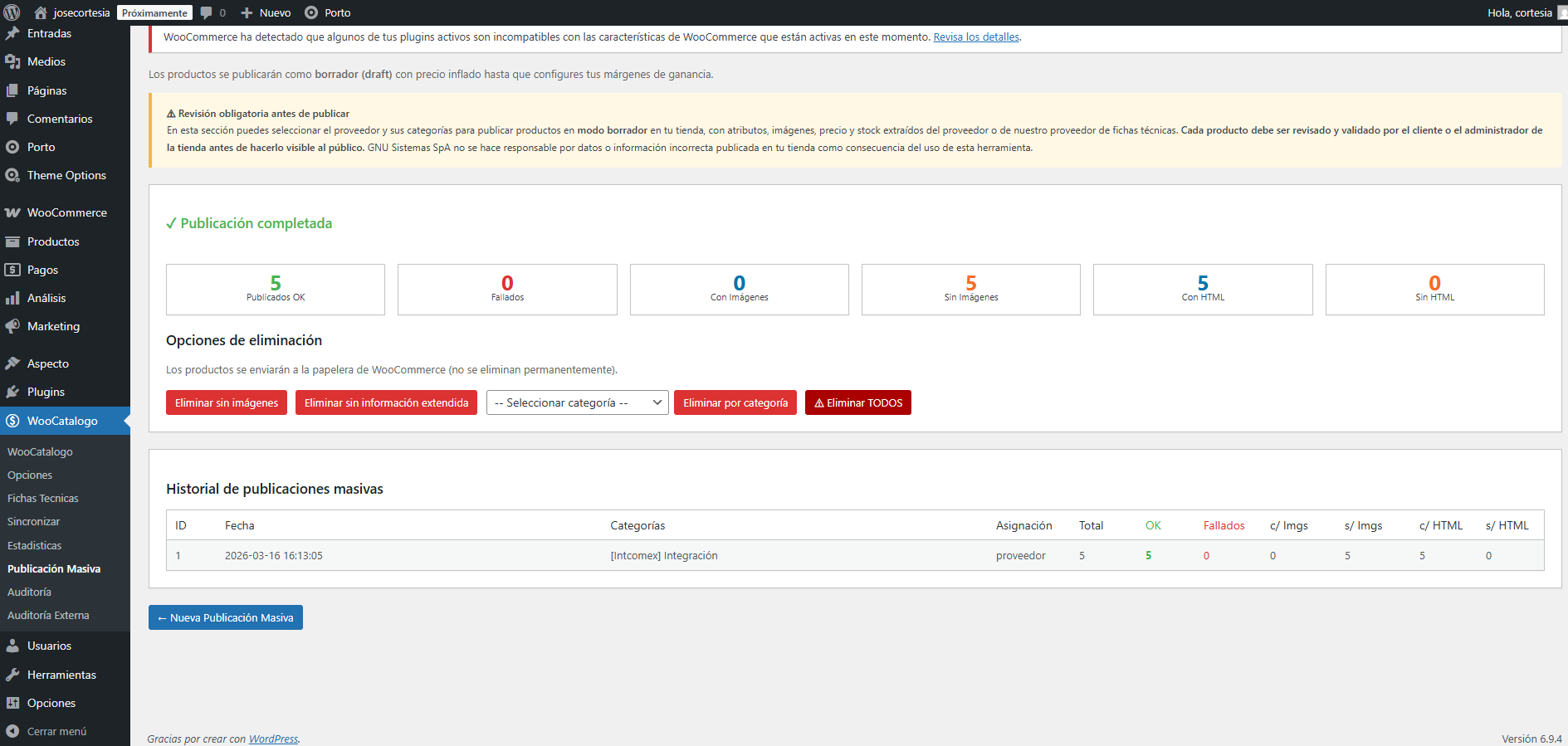Click the WordPress logo icon in admin bar
This screenshot has height=746, width=1568.
(x=12, y=12)
